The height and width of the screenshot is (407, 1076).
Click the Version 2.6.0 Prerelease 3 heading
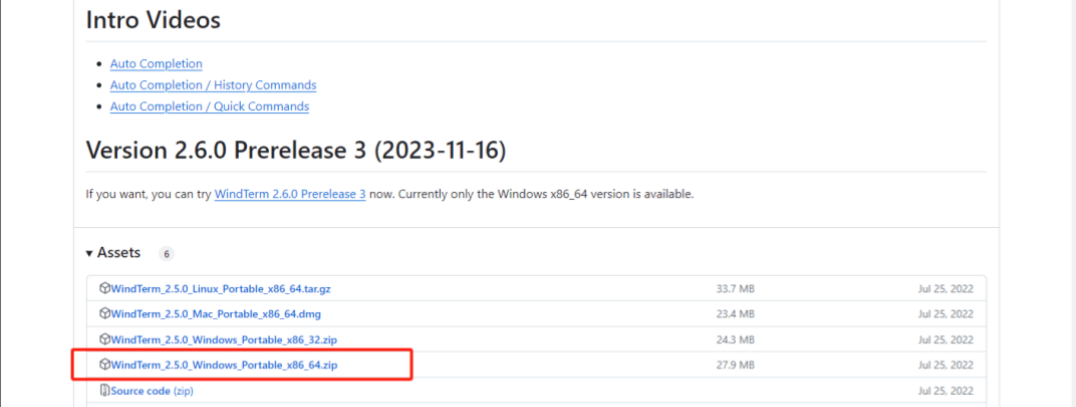[x=296, y=150]
